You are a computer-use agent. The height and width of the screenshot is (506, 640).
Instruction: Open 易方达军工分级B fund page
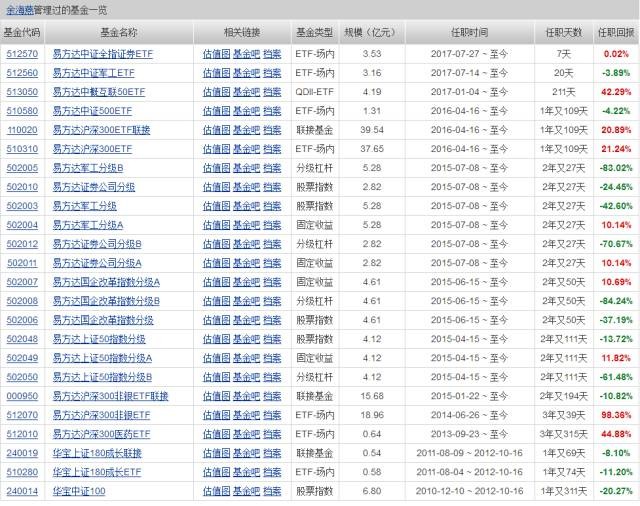point(88,168)
